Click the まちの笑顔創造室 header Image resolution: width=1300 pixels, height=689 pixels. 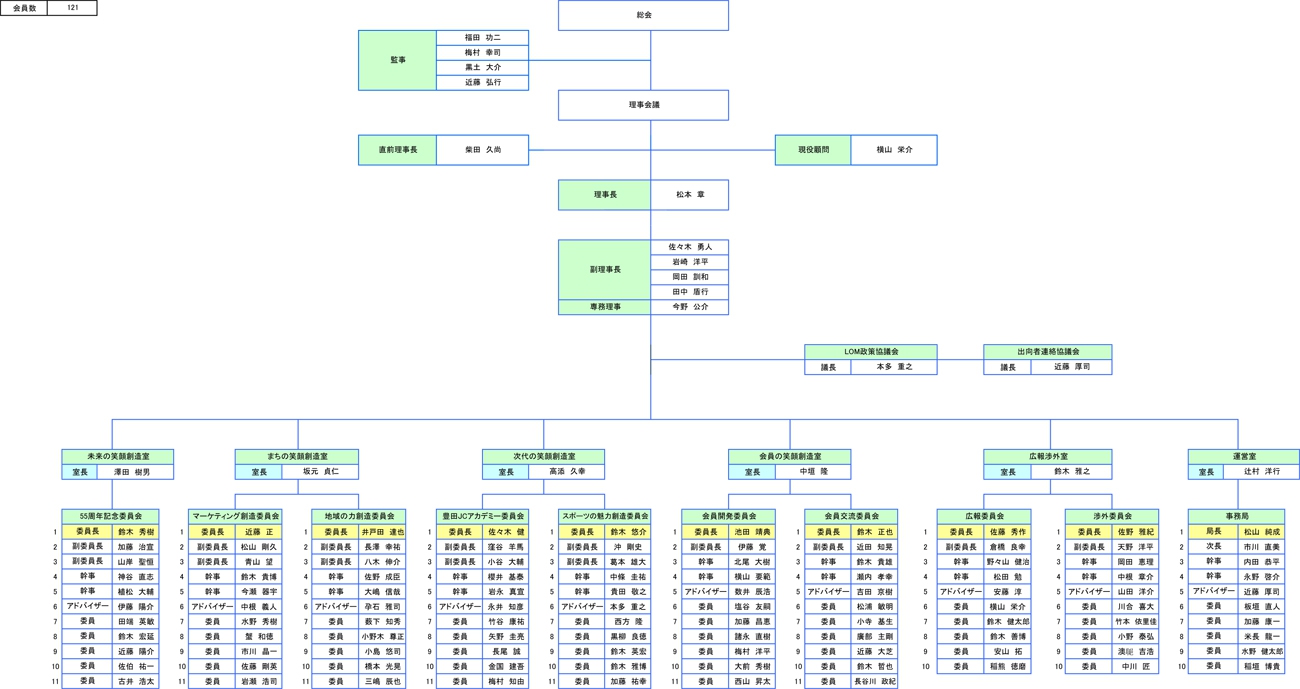pos(296,457)
